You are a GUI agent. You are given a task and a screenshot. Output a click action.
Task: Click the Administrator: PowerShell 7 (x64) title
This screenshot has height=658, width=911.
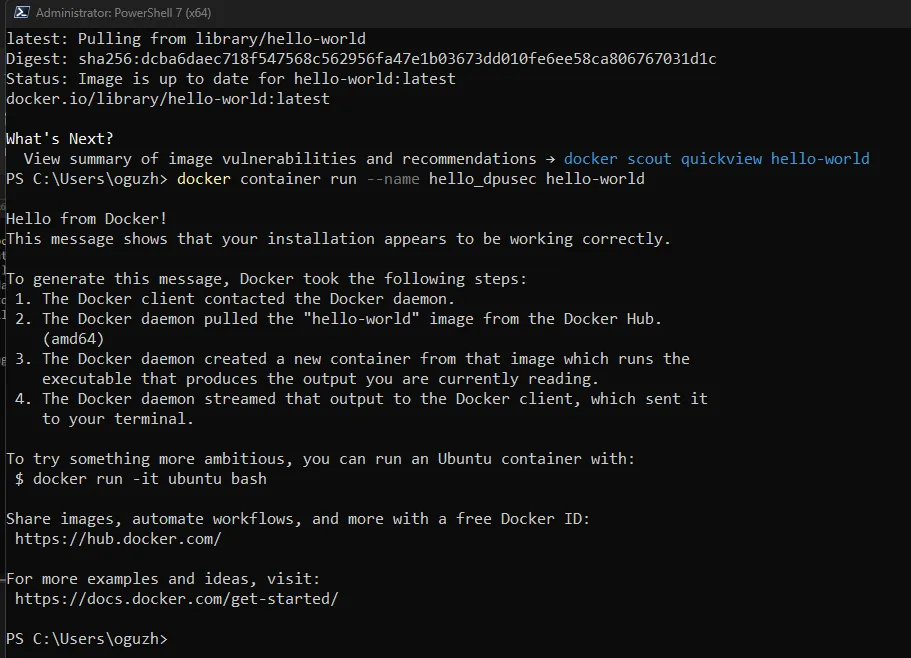pos(123,13)
